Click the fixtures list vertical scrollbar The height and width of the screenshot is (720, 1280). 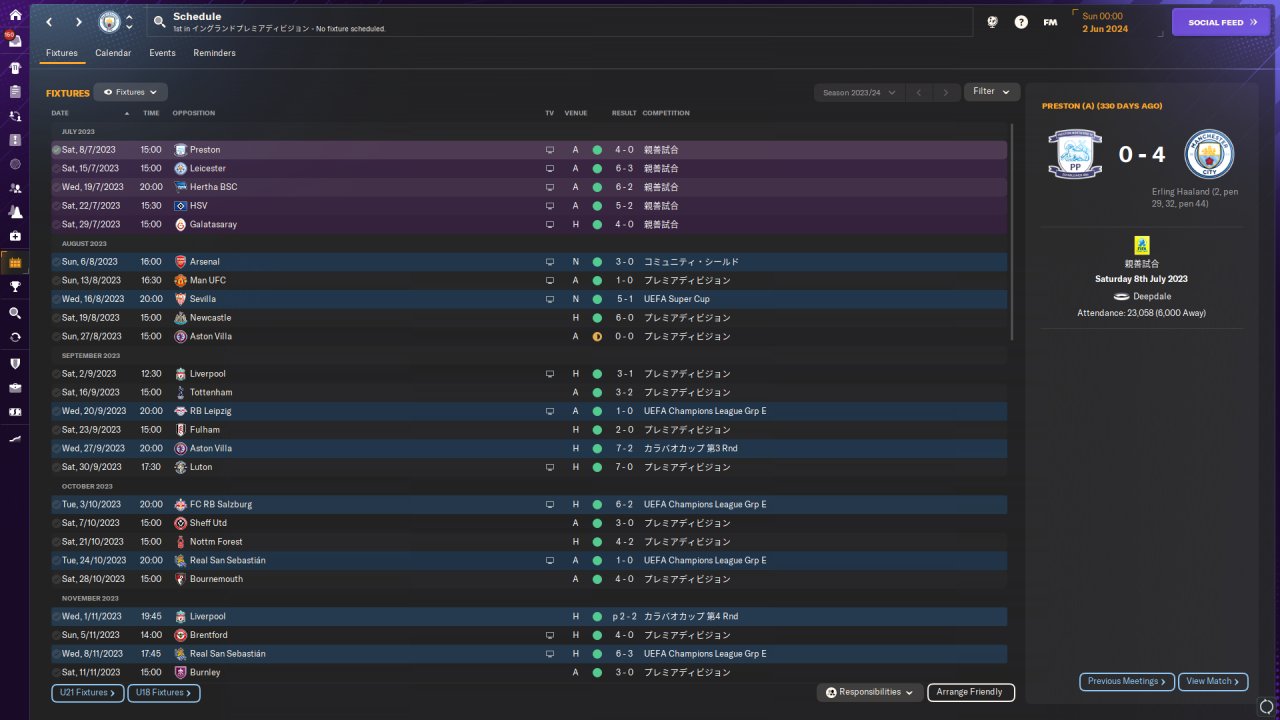coord(1012,232)
